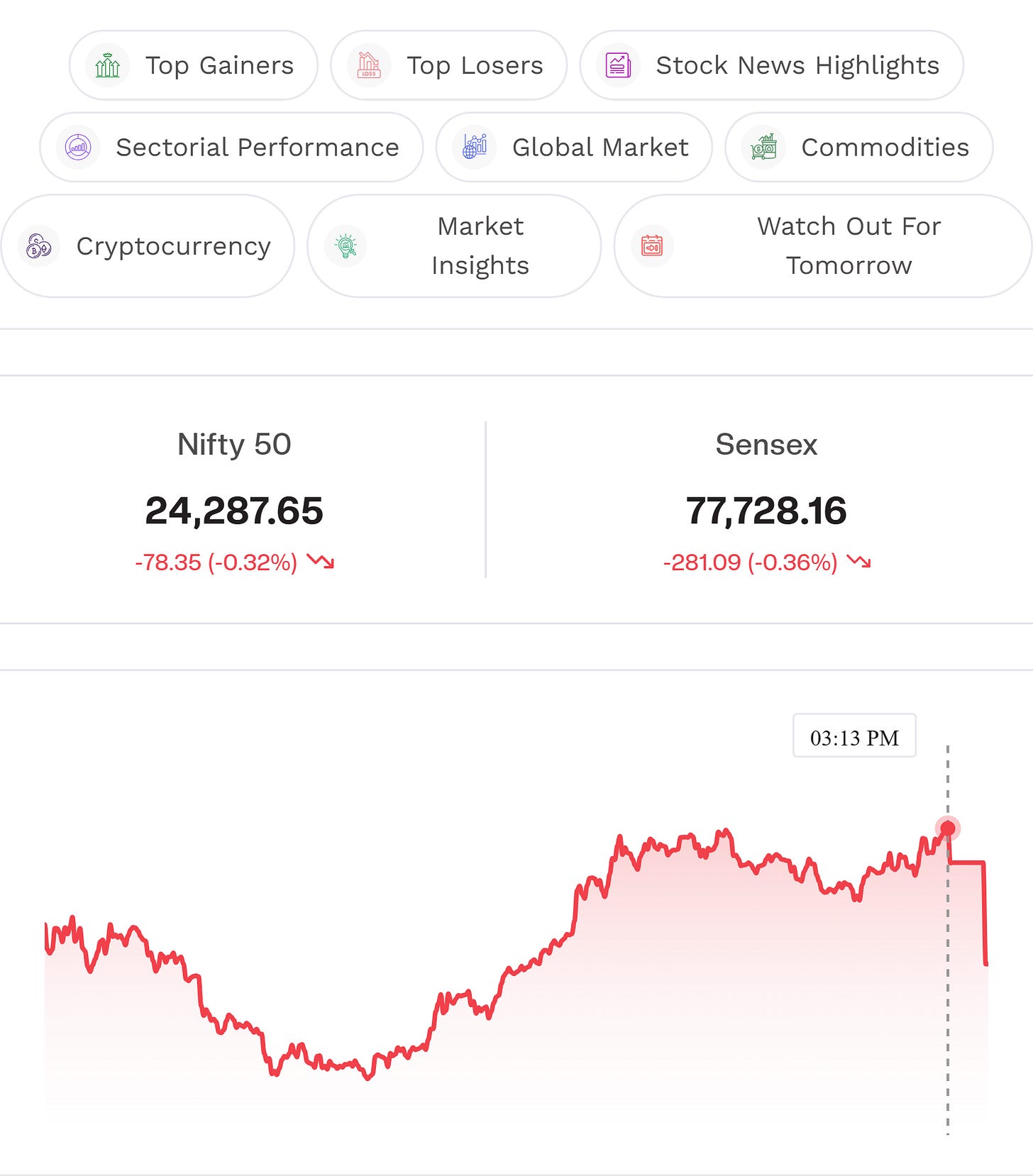The height and width of the screenshot is (1176, 1033).
Task: Select the Sensex index value 77,728.16
Action: 766,511
